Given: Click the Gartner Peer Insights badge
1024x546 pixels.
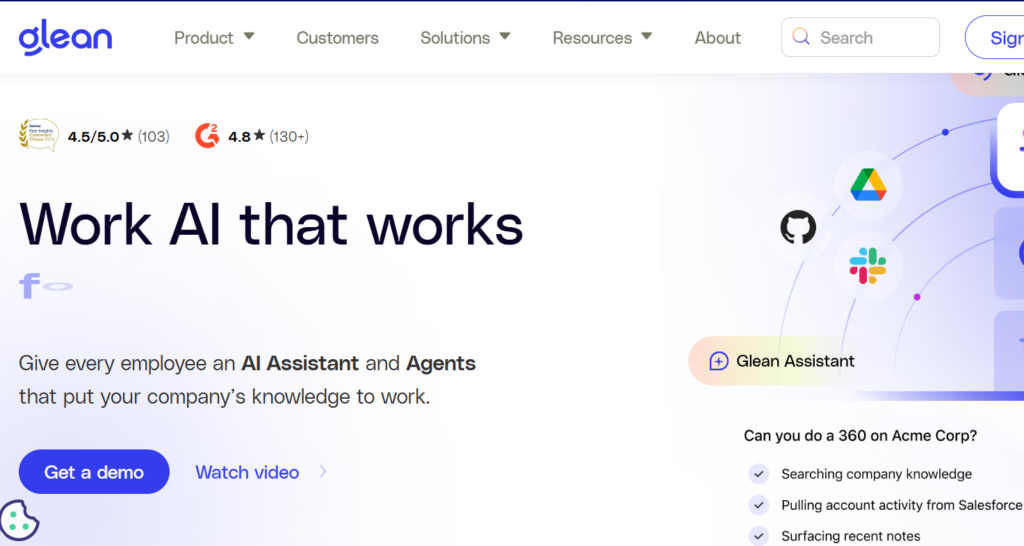Looking at the screenshot, I should (x=39, y=135).
